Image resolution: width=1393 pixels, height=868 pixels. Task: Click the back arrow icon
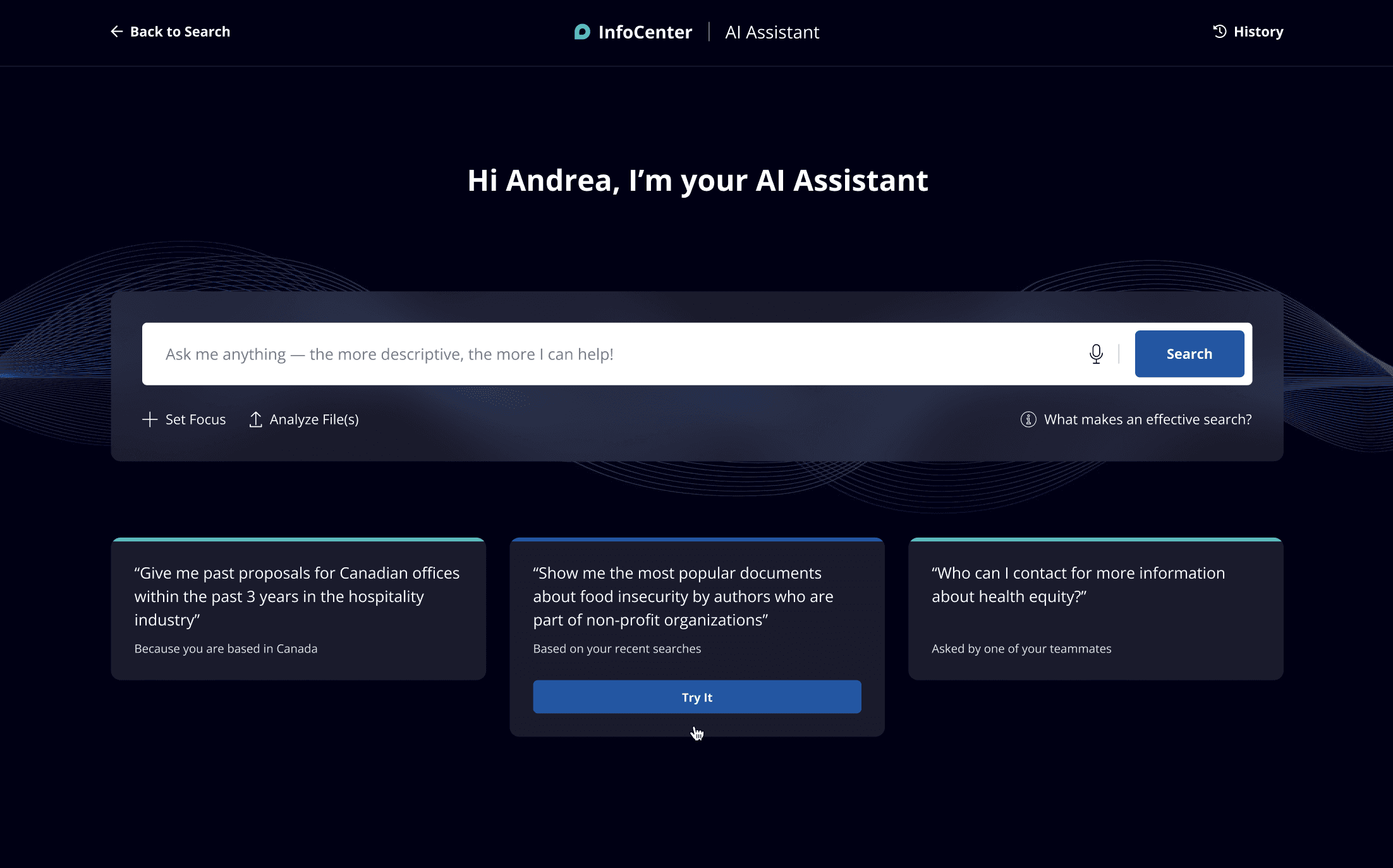click(116, 32)
